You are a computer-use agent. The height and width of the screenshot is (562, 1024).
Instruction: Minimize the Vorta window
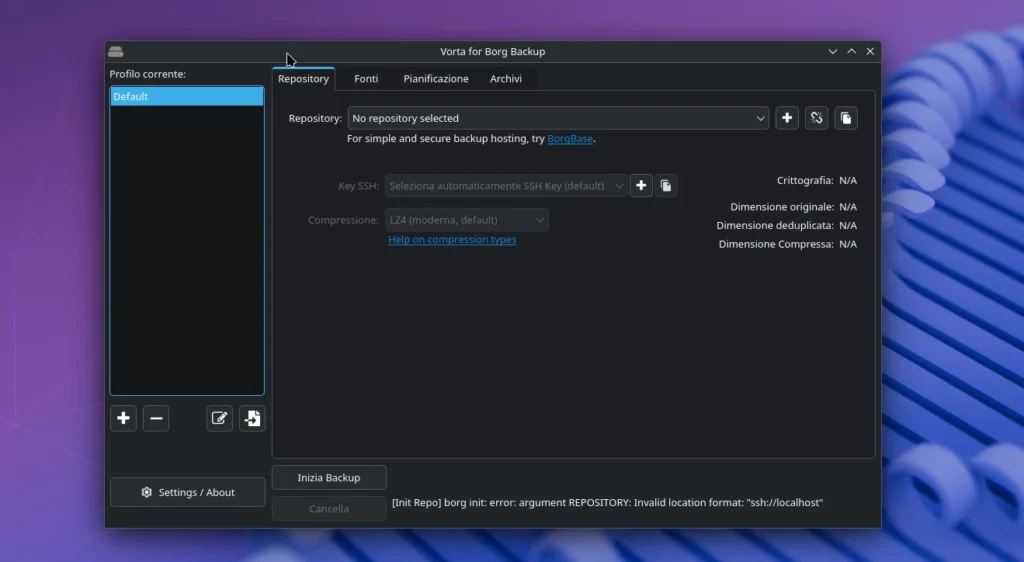(833, 52)
